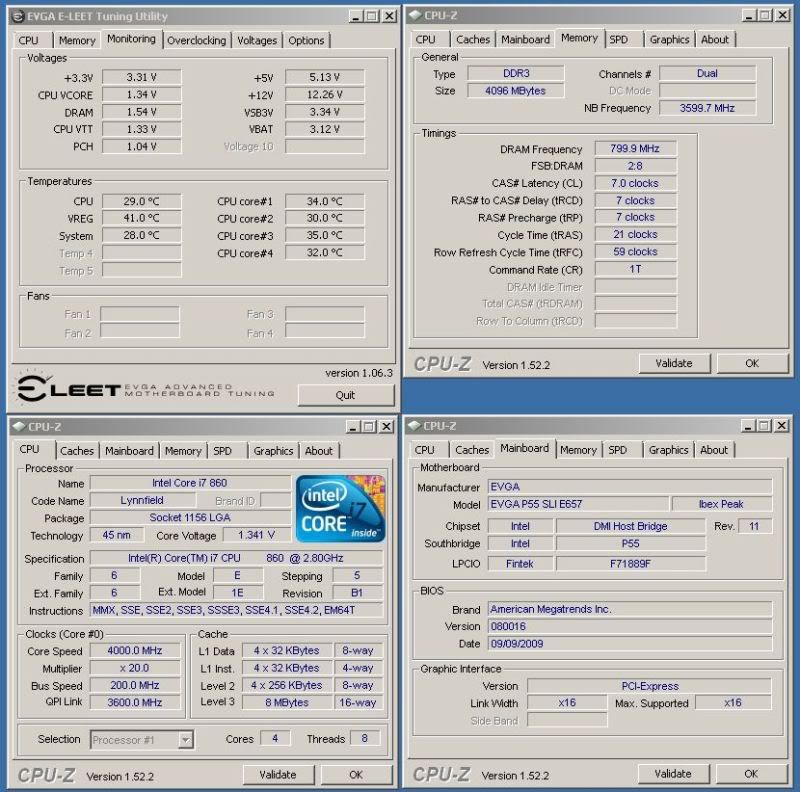Open Memory tab in CPU-Z mainboard window
Screen dimensions: 800x792
pos(578,450)
